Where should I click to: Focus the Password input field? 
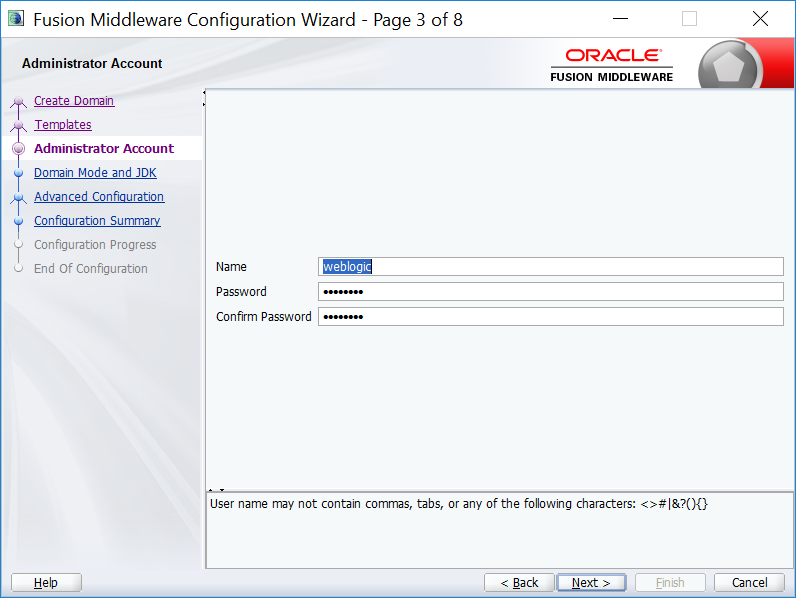(550, 292)
